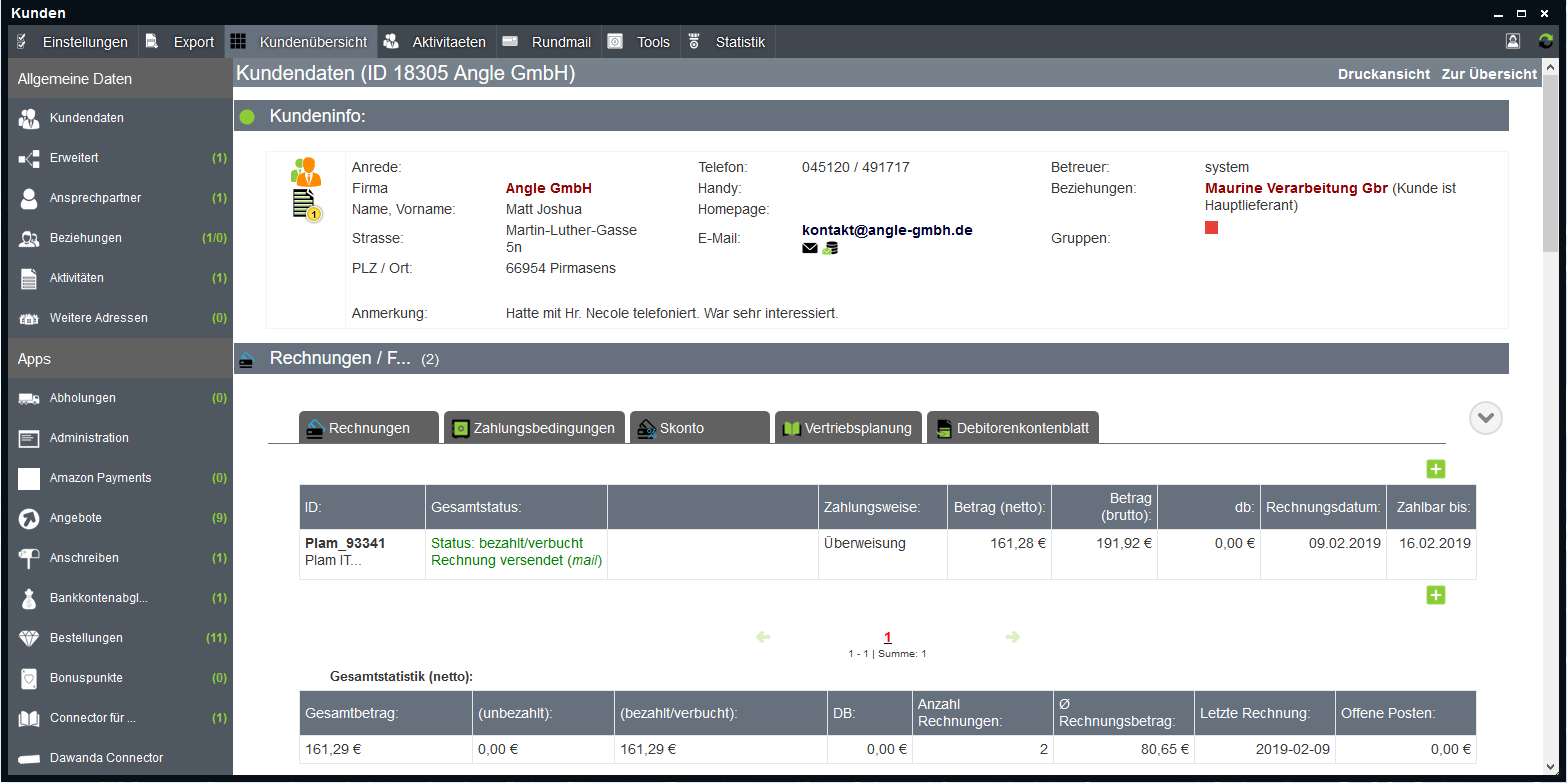Expand the round chevron-down button
Screen dimensions: 1567x783
[x=1486, y=418]
